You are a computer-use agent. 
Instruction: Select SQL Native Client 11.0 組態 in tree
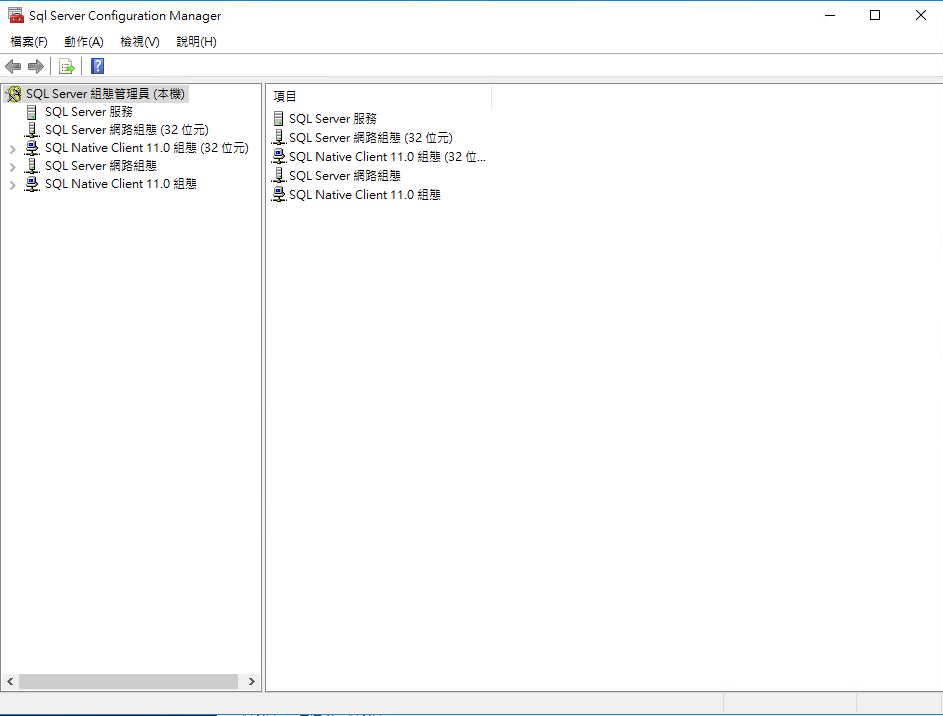(x=121, y=184)
